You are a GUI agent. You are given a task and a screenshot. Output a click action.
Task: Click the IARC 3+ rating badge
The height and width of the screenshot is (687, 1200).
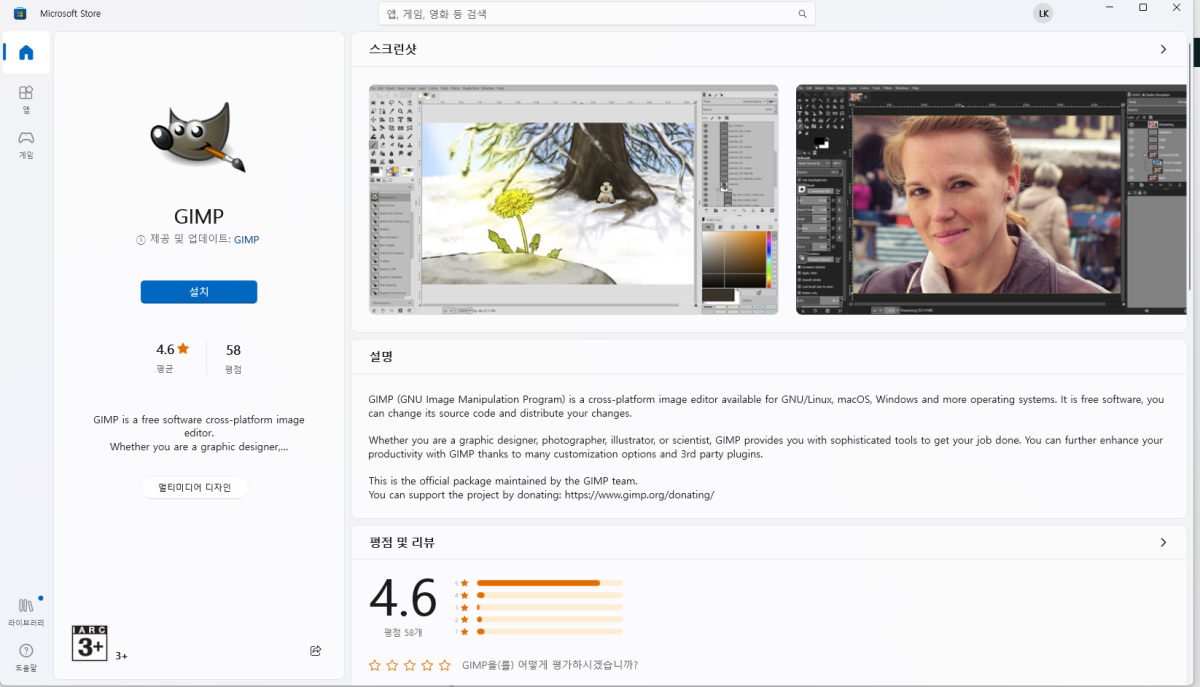pos(90,643)
